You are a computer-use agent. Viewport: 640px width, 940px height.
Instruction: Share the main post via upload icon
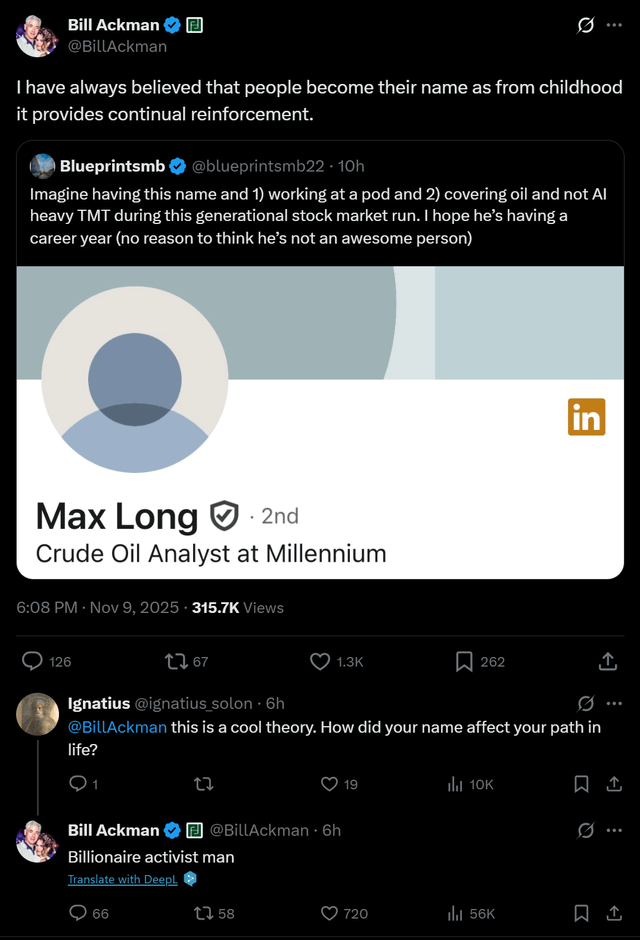608,661
